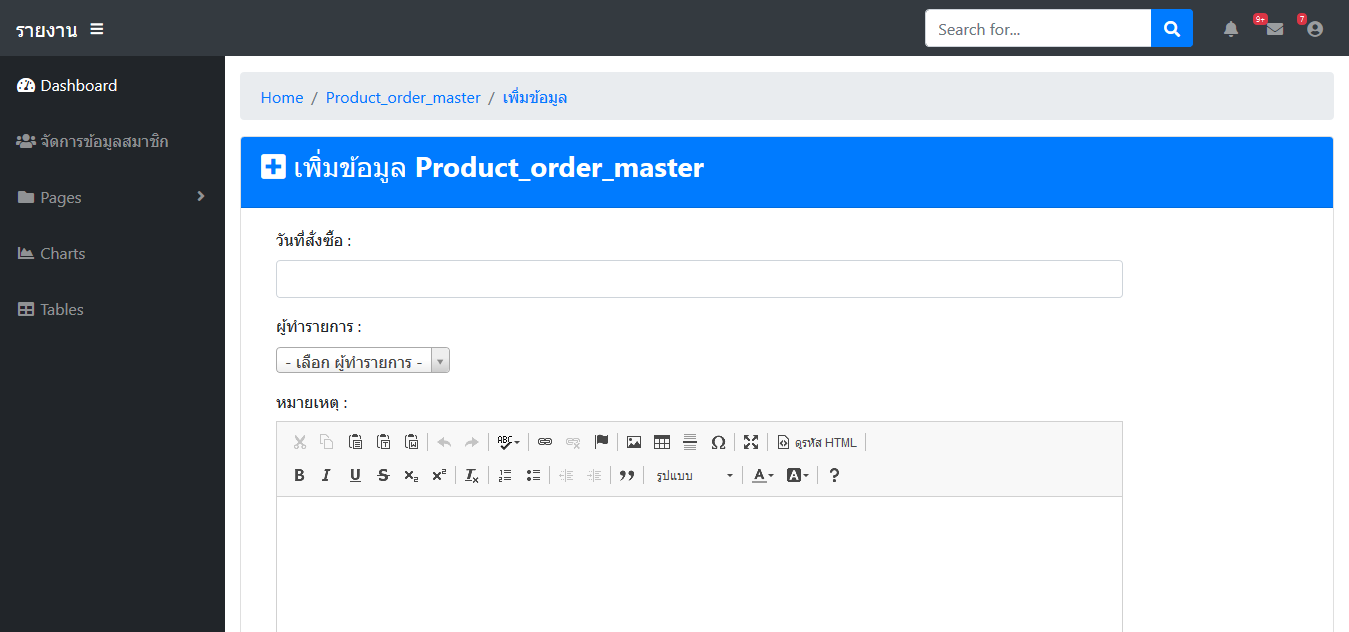1349x632 pixels.
Task: Insert a table into the note field
Action: click(x=662, y=441)
